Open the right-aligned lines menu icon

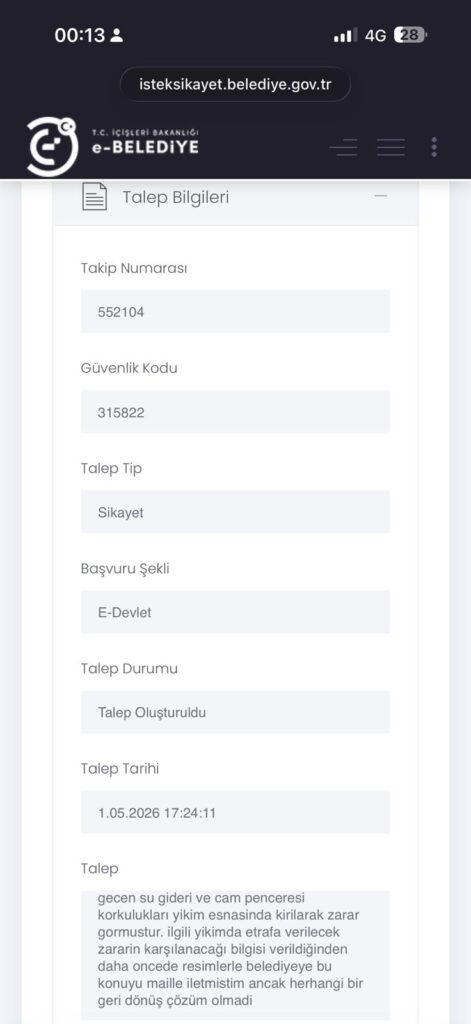point(344,147)
